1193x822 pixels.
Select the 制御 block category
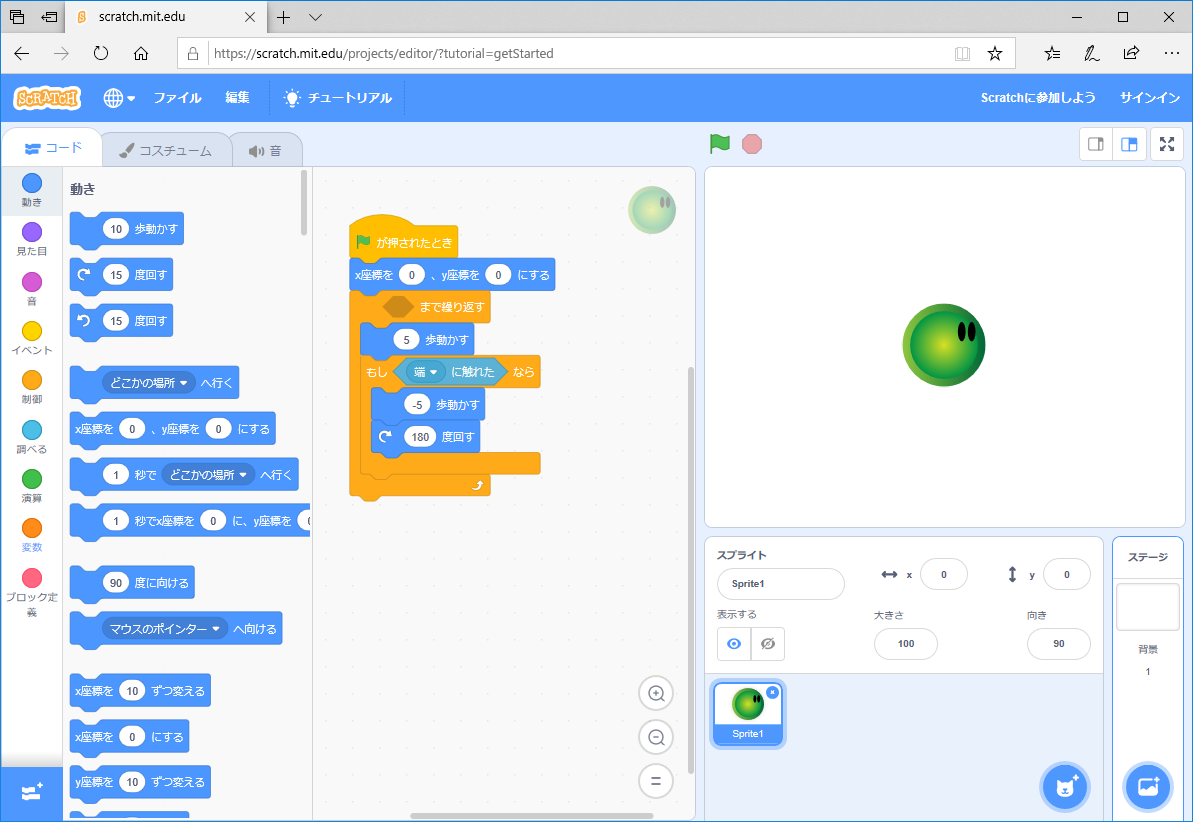[x=32, y=387]
